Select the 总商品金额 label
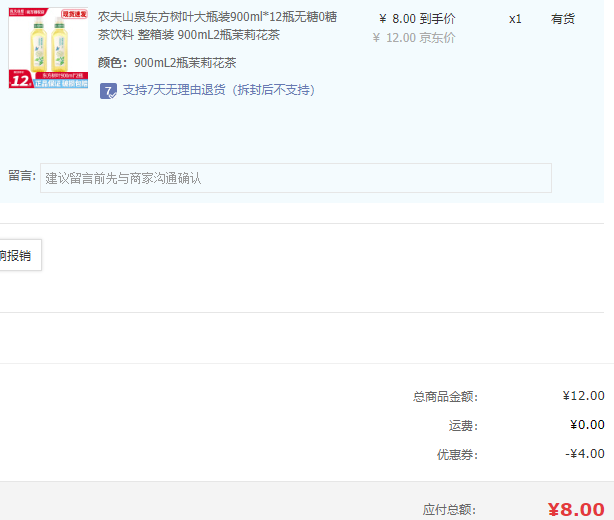The image size is (614, 520). (x=445, y=397)
